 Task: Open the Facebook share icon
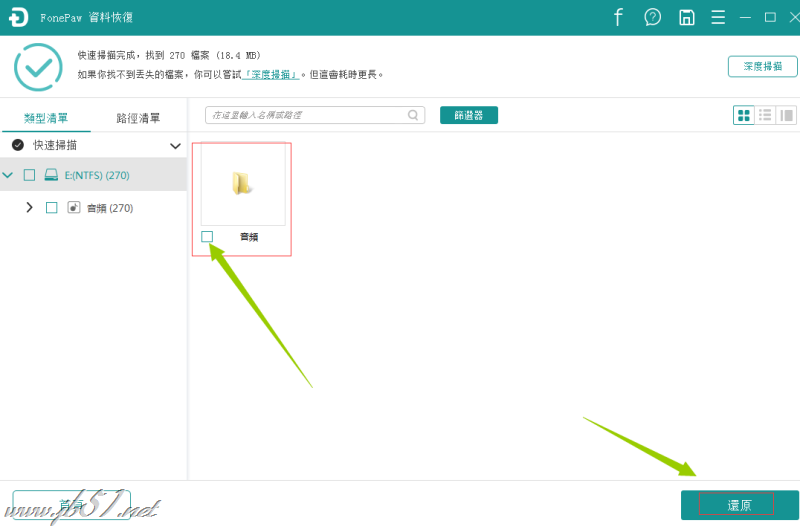pyautogui.click(x=618, y=17)
